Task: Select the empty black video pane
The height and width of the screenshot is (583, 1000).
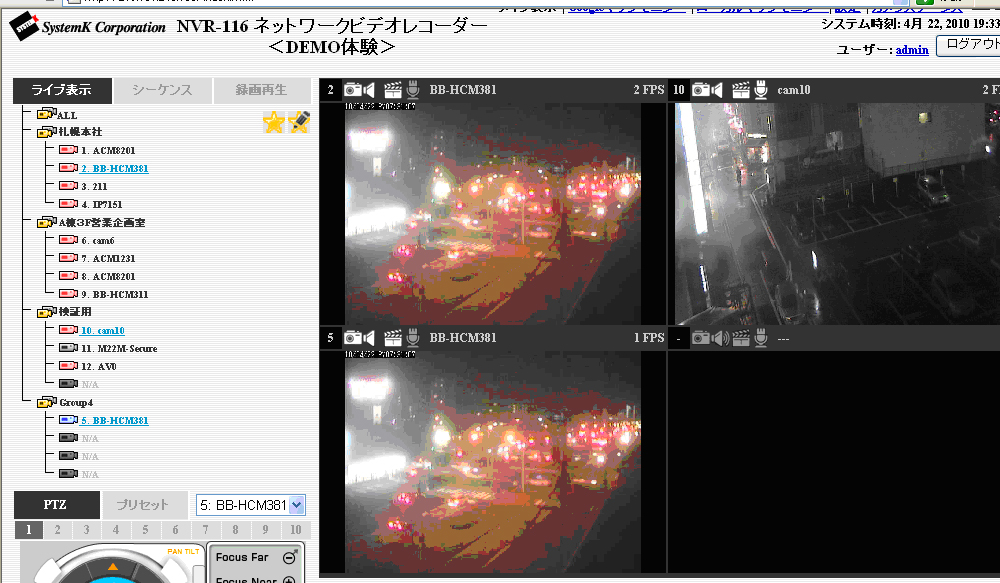Action: pos(834,461)
